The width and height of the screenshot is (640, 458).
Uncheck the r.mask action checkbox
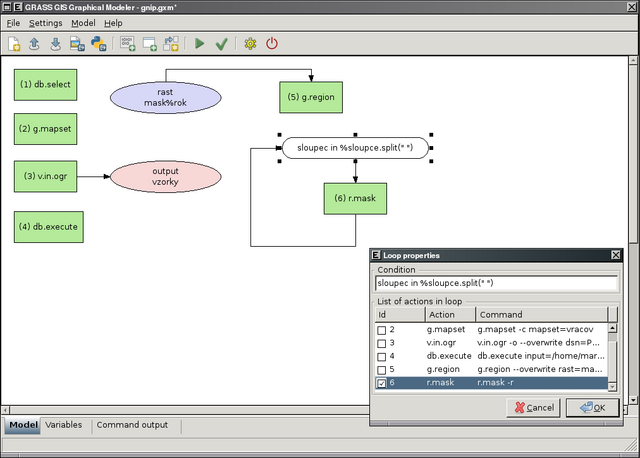point(381,383)
